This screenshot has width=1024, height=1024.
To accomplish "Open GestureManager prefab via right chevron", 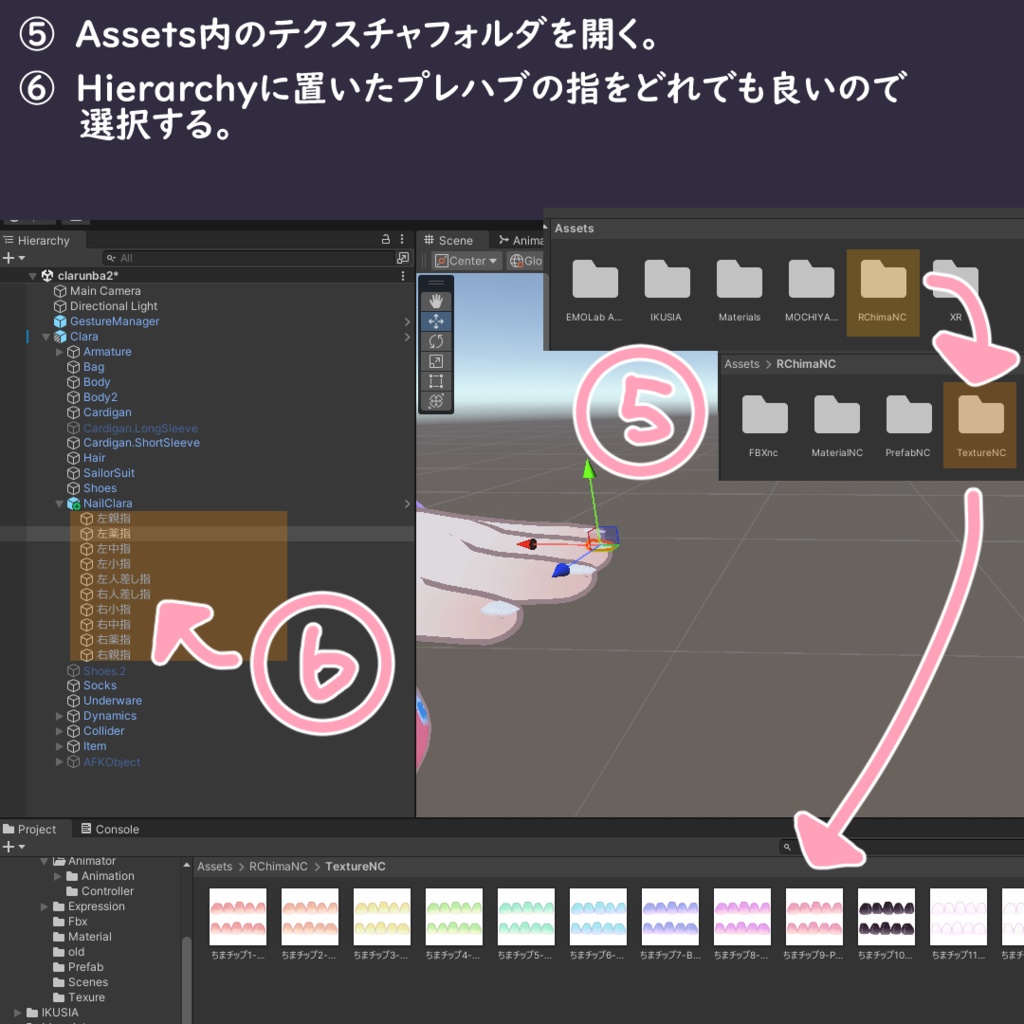I will pyautogui.click(x=407, y=321).
